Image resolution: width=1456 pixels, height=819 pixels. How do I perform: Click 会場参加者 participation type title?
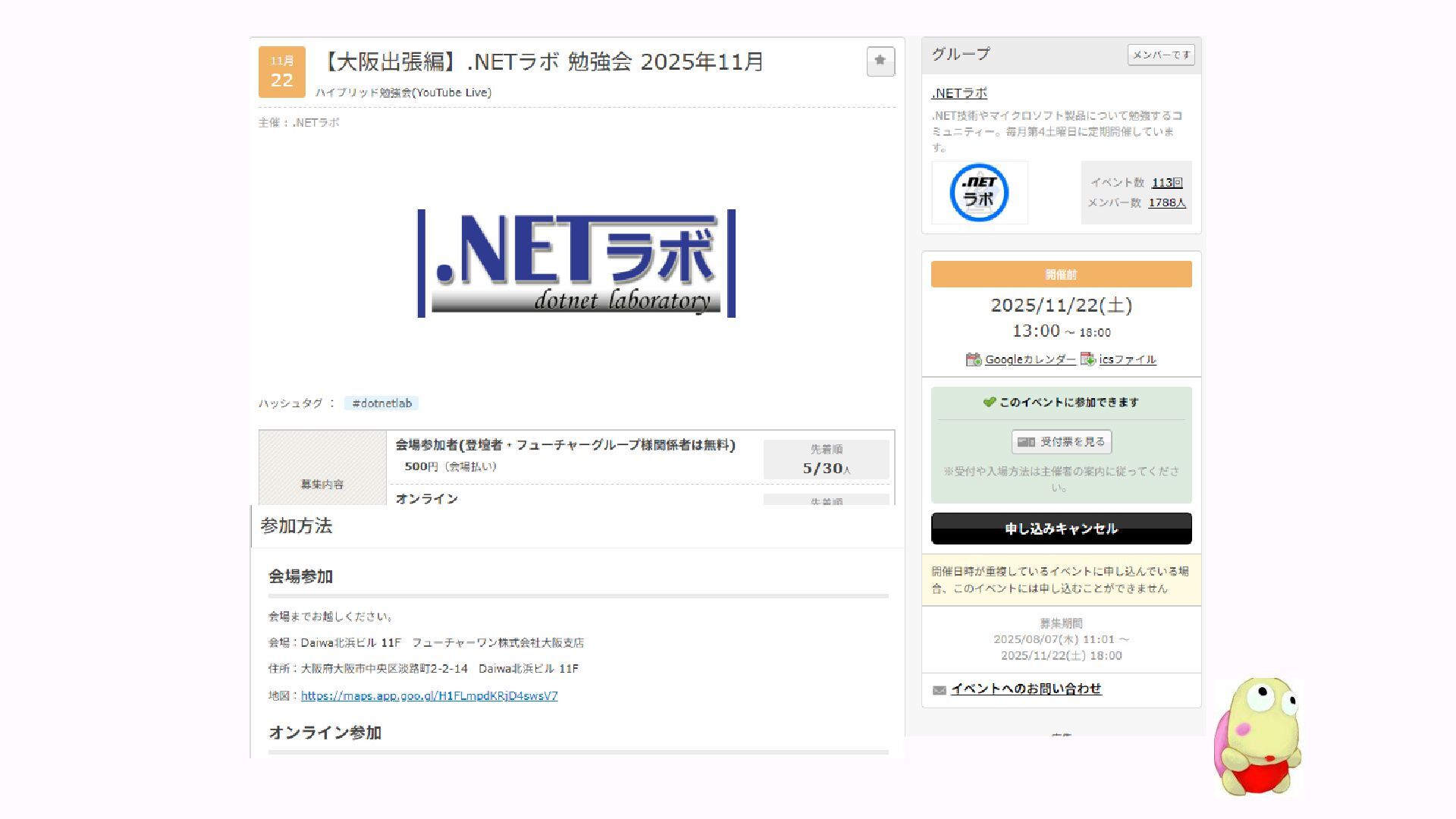[x=566, y=445]
